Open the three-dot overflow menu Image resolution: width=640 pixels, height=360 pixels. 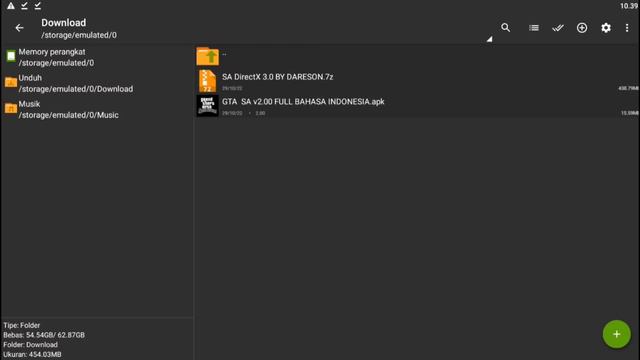pos(627,28)
